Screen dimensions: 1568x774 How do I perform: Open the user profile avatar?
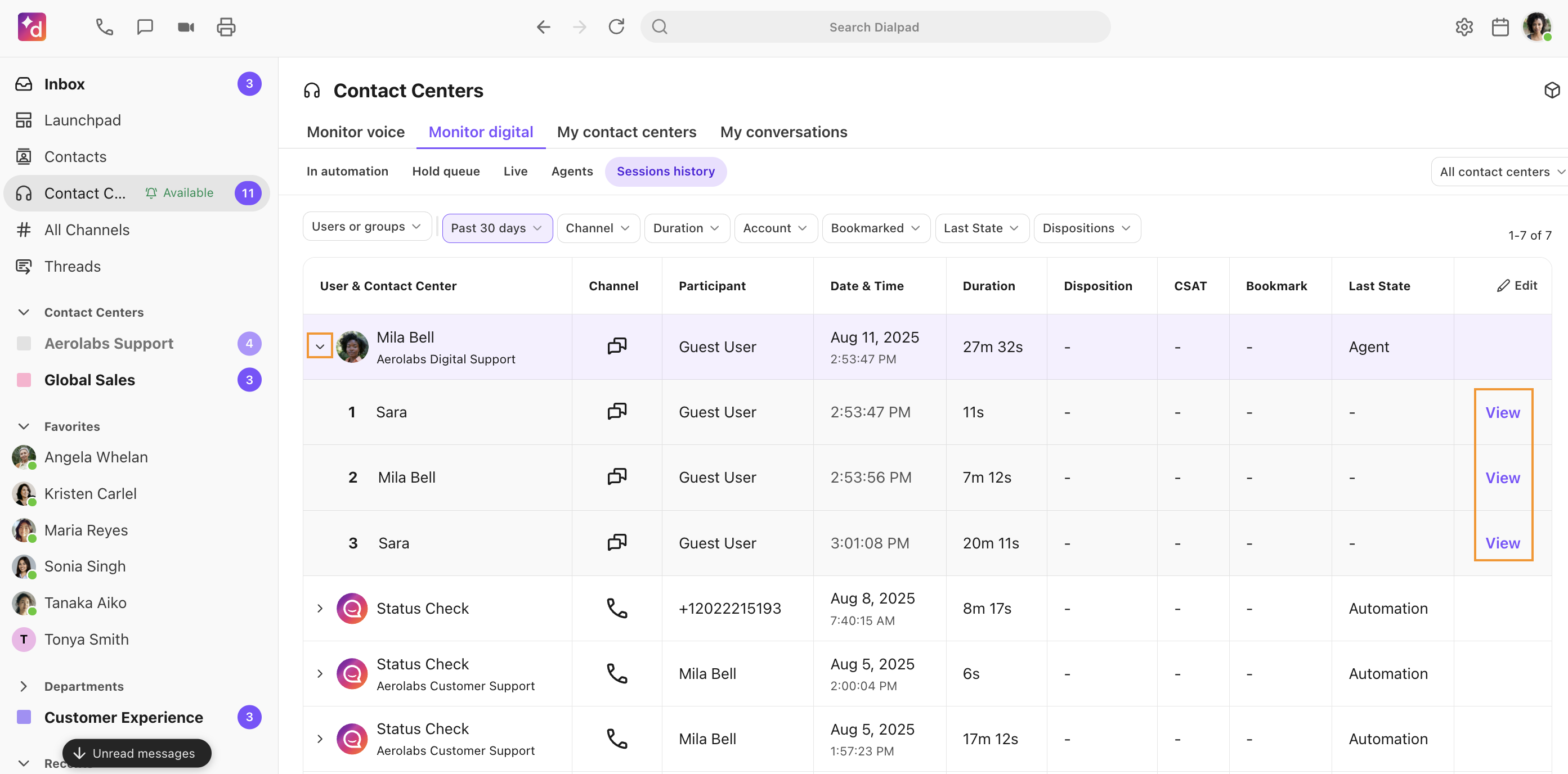click(1536, 27)
